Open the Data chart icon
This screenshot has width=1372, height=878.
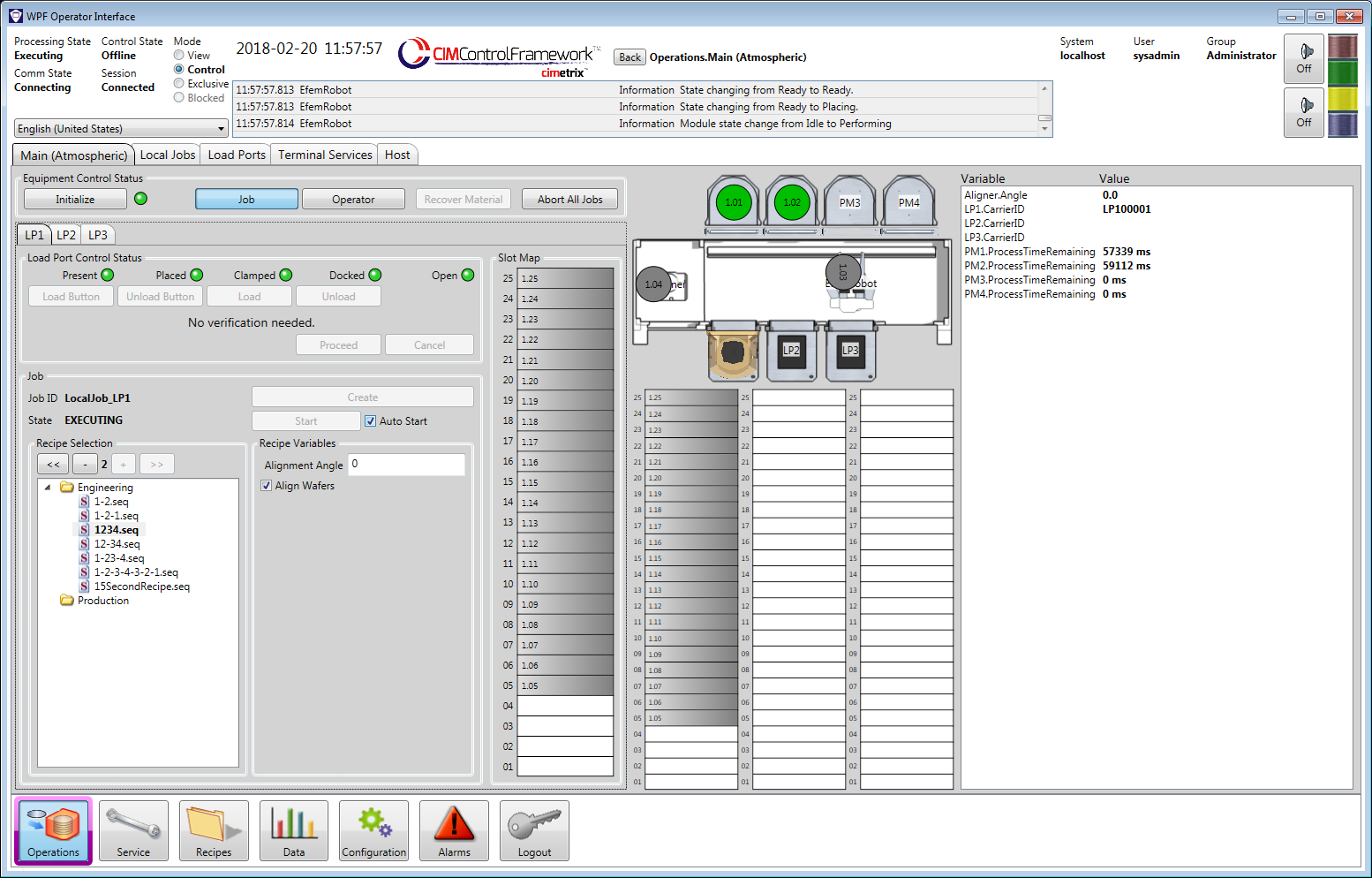coord(293,830)
